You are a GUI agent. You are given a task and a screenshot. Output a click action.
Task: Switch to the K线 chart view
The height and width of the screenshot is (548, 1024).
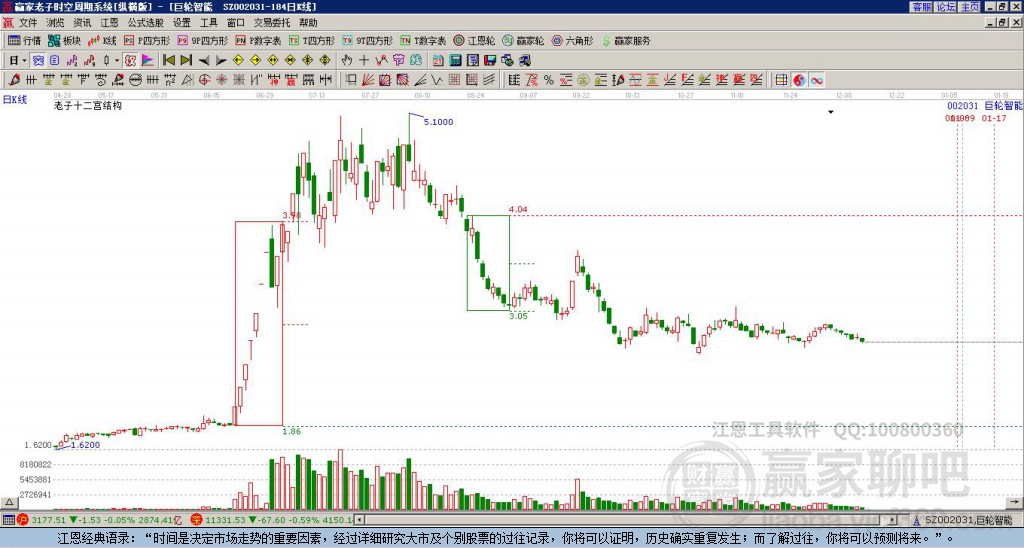click(x=103, y=40)
